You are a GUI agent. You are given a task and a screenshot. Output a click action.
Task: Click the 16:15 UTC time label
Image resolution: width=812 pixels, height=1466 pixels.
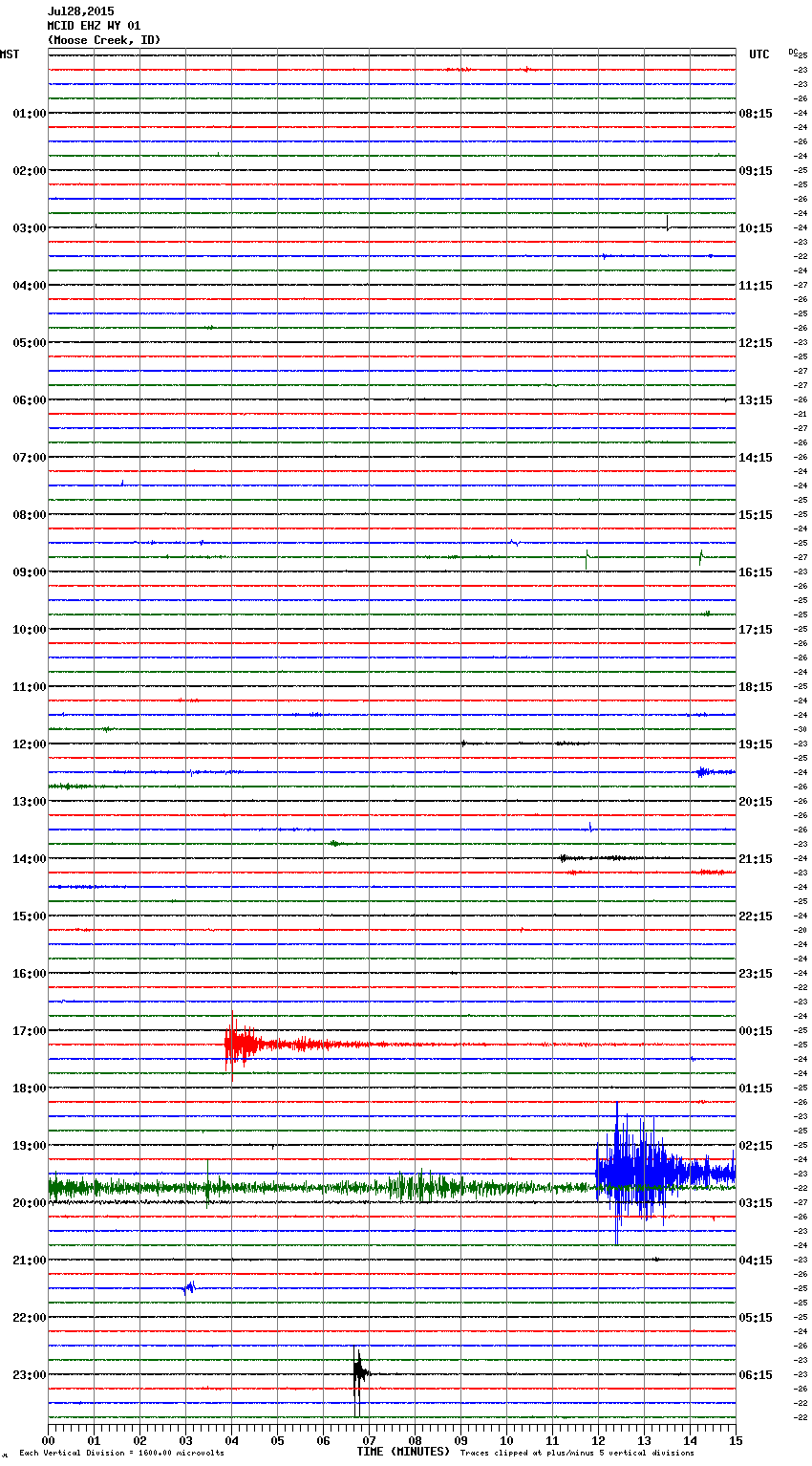click(x=756, y=571)
